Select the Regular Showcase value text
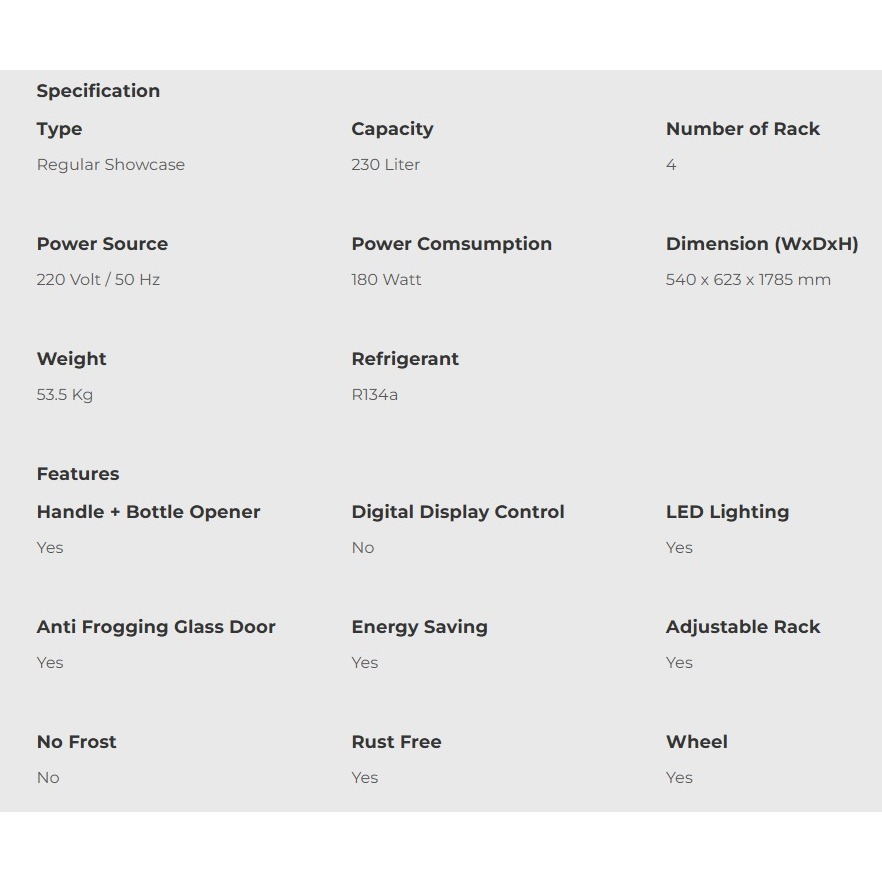Image resolution: width=882 pixels, height=882 pixels. click(111, 165)
